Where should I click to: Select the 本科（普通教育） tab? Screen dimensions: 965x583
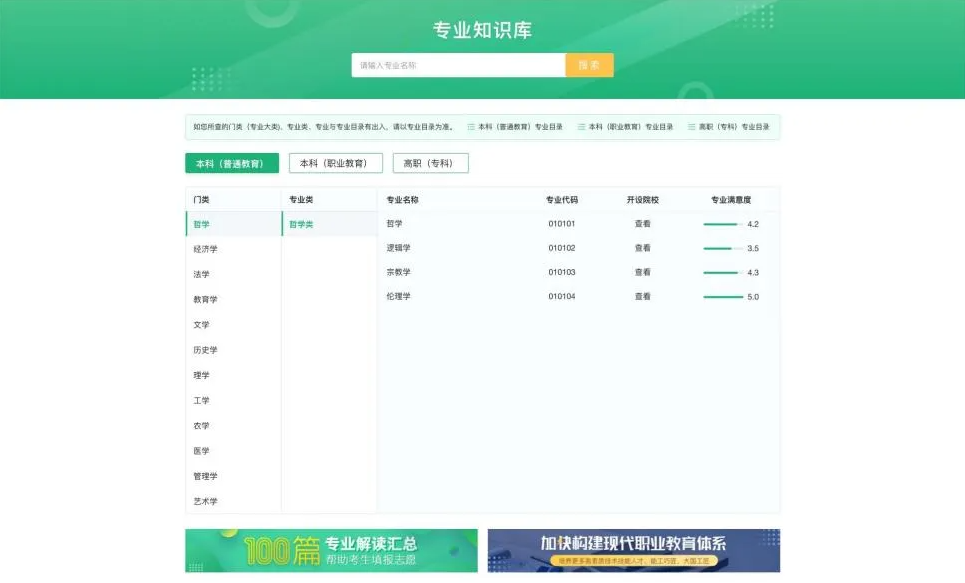coord(230,162)
